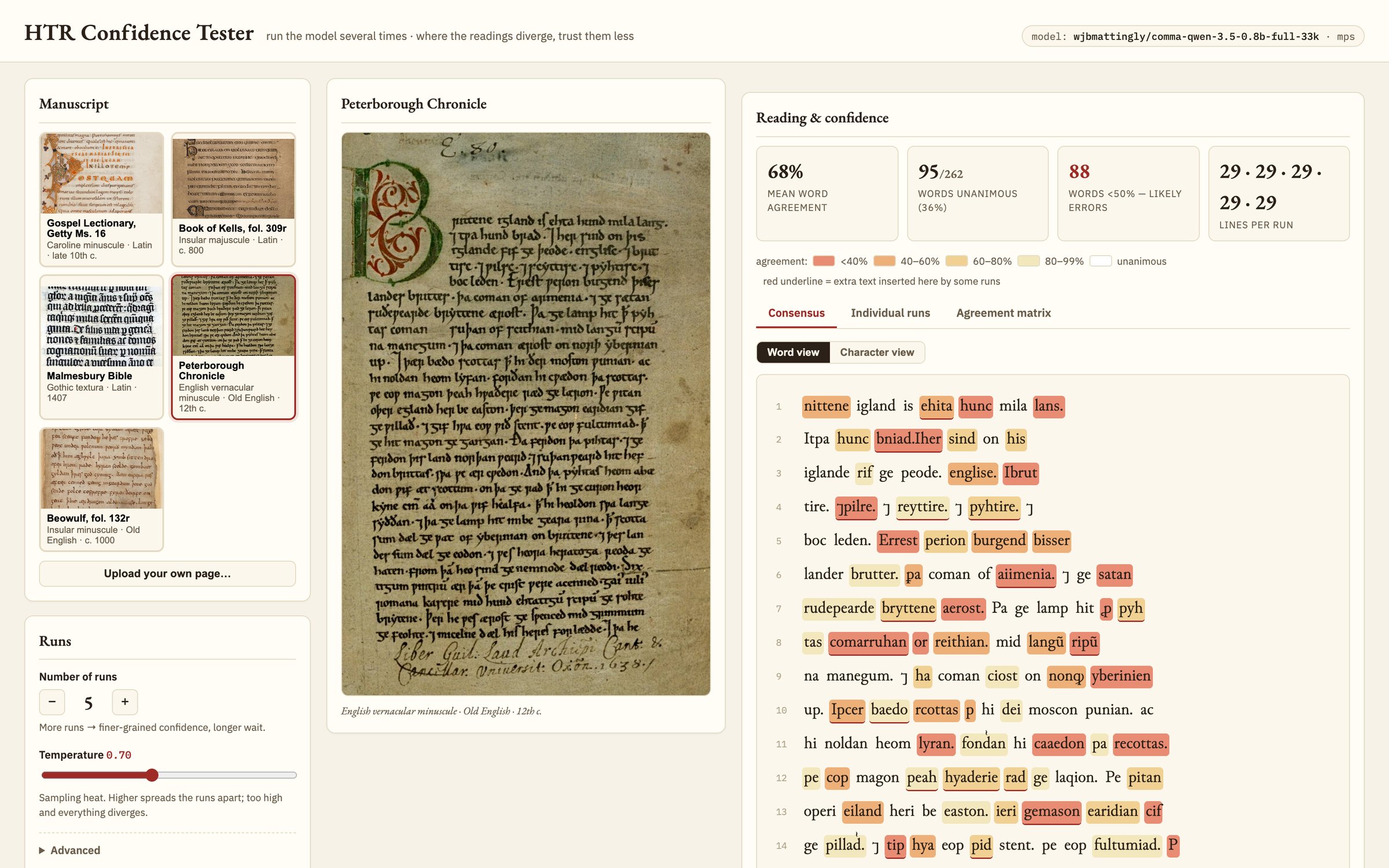Image resolution: width=1389 pixels, height=868 pixels.
Task: Click the word "reyttire." in line 4
Action: point(923,507)
